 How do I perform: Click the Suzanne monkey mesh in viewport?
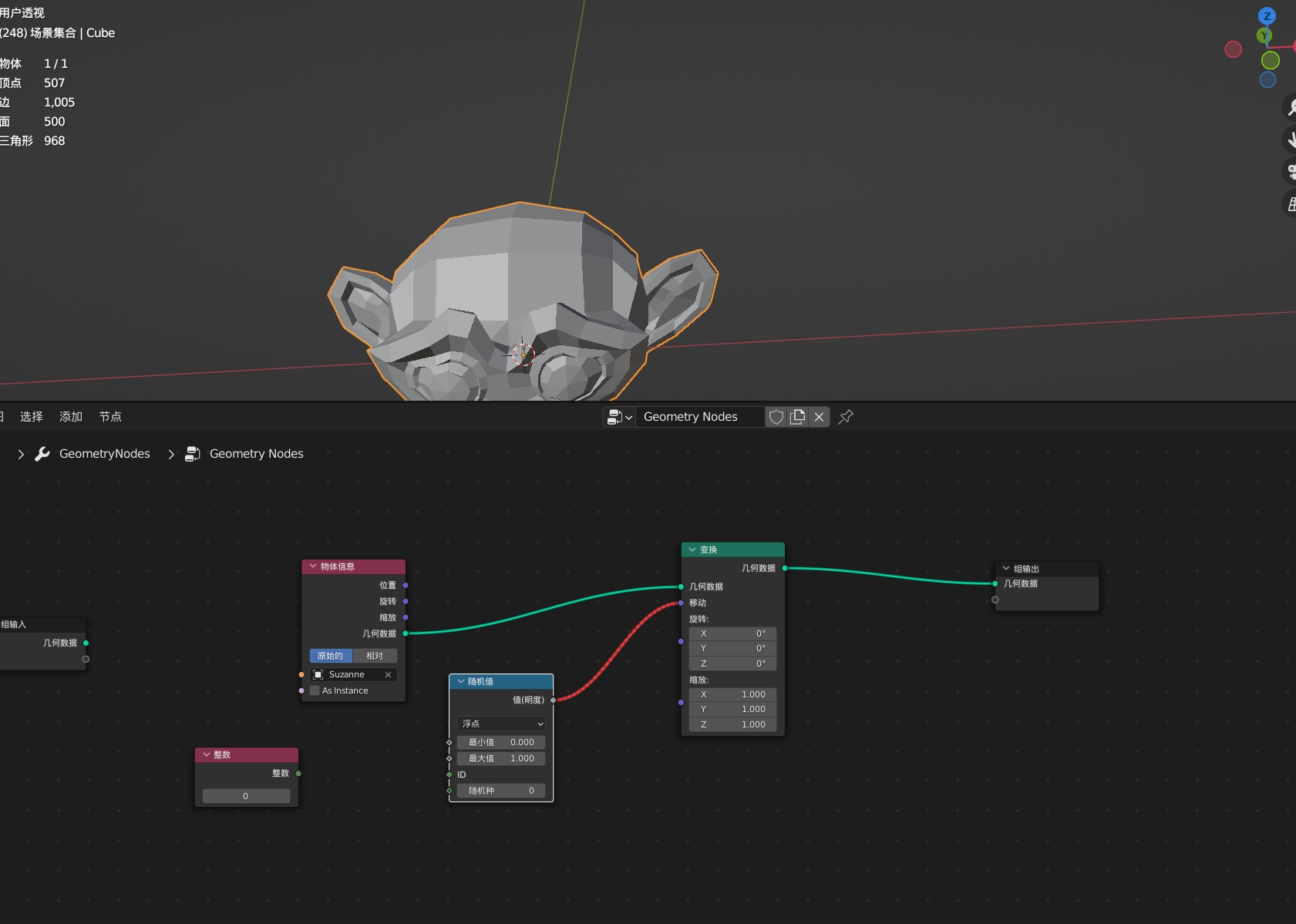pos(522,301)
